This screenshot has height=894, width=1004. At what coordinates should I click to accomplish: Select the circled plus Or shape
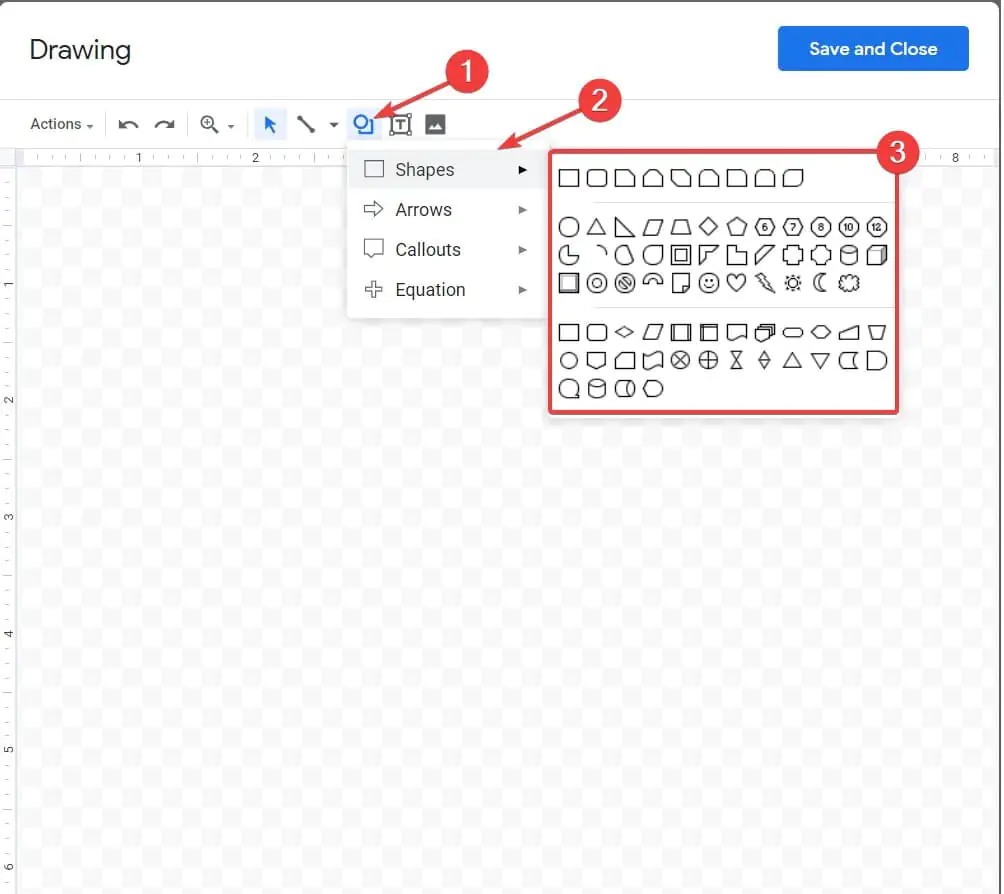708,361
